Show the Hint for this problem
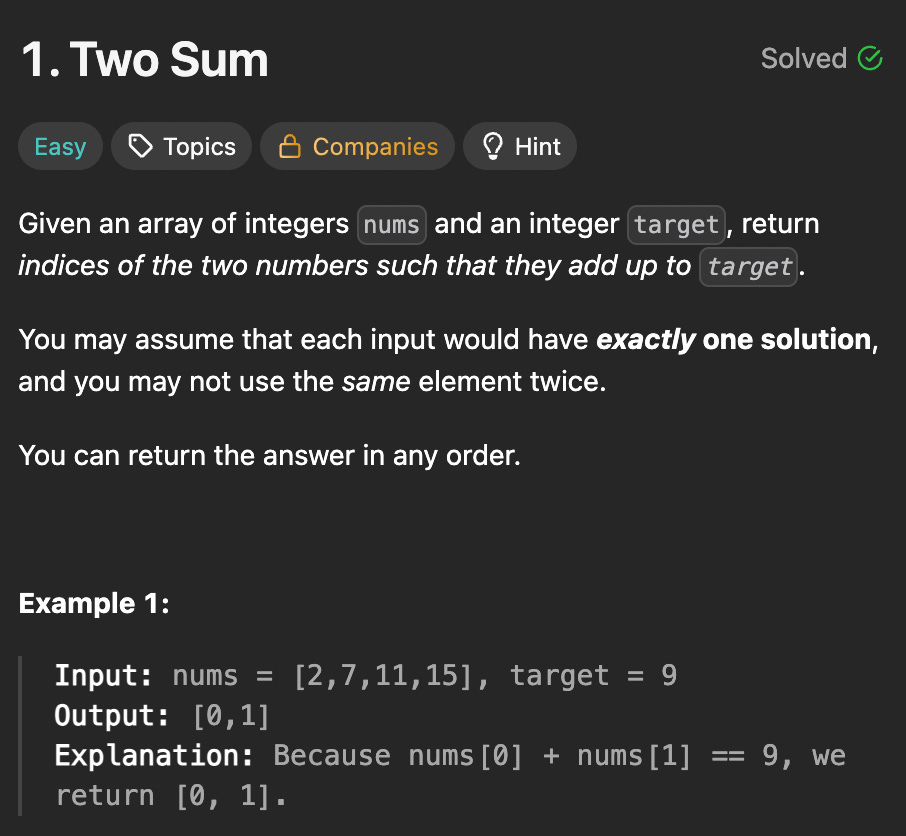 519,146
